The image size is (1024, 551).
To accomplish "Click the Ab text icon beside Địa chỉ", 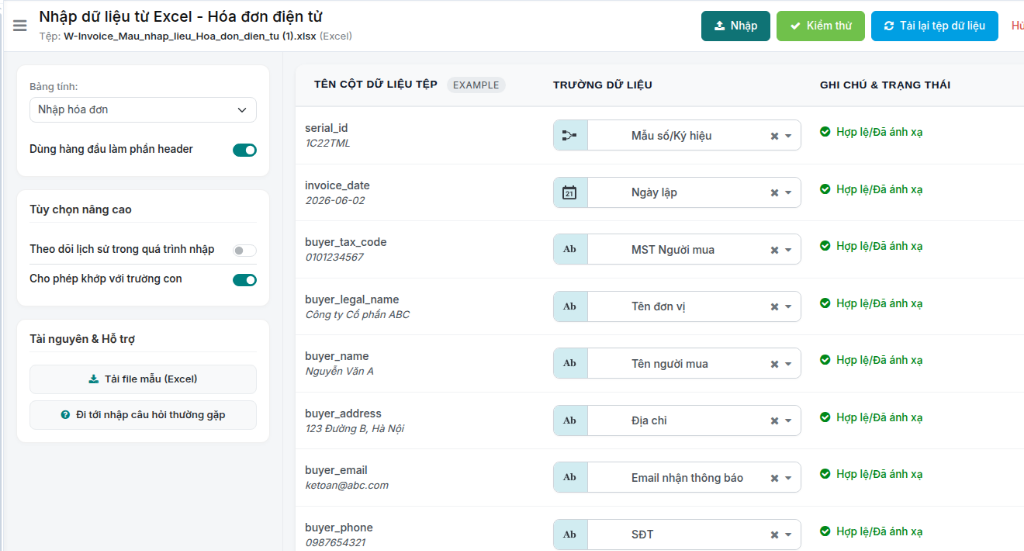I will coord(570,420).
